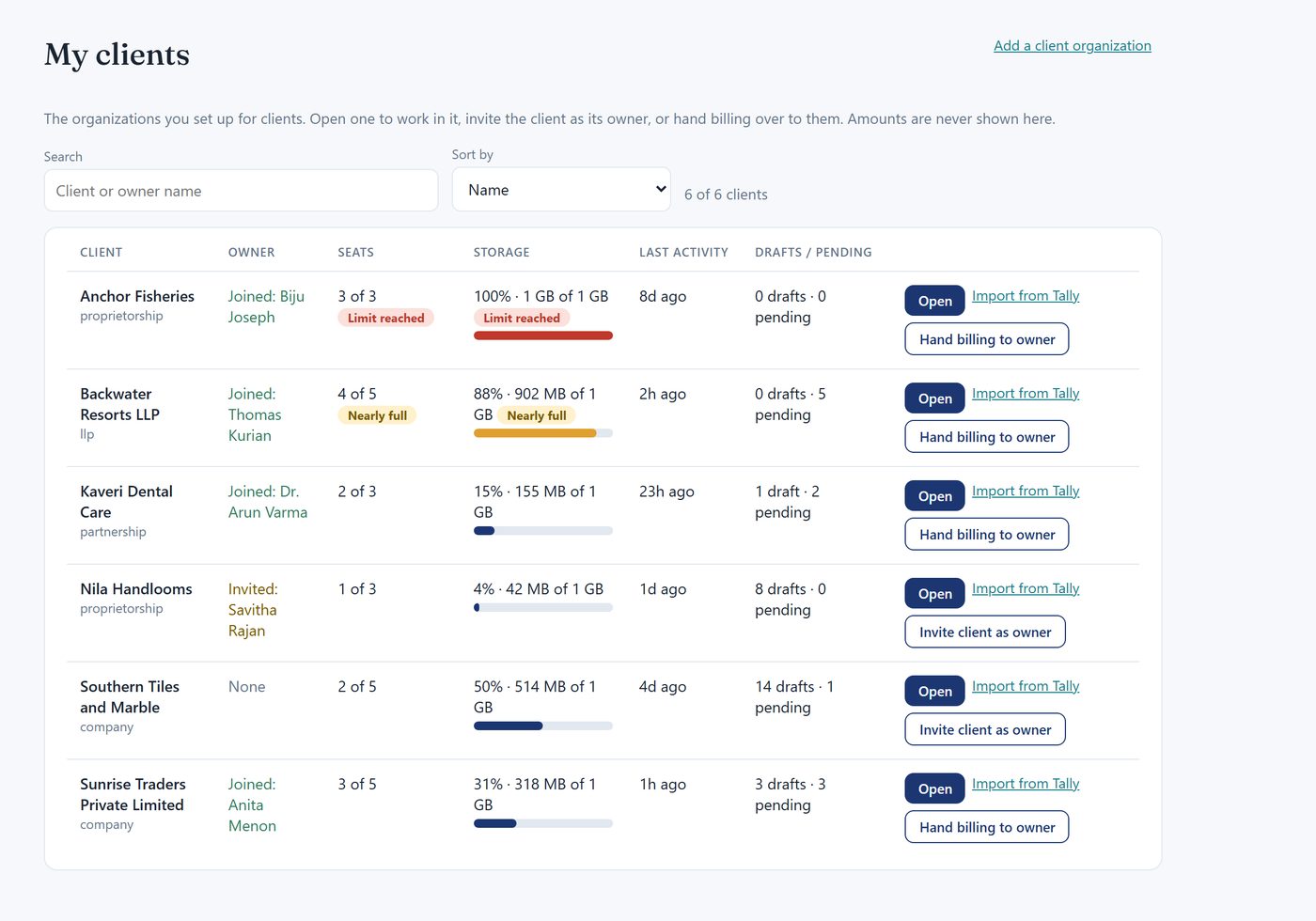This screenshot has height=921, width=1316.
Task: Click the Nila Handlooms client name
Action: [x=136, y=589]
